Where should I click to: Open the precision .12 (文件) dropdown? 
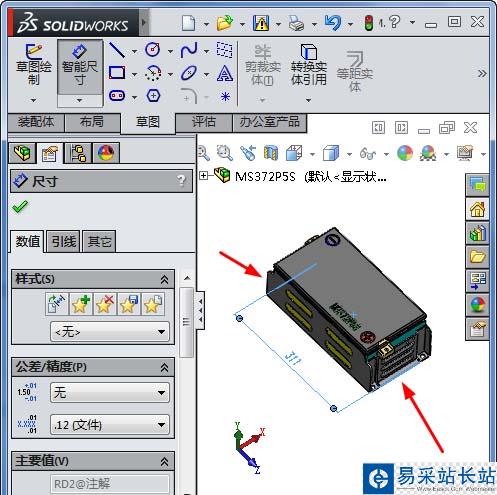[110, 424]
